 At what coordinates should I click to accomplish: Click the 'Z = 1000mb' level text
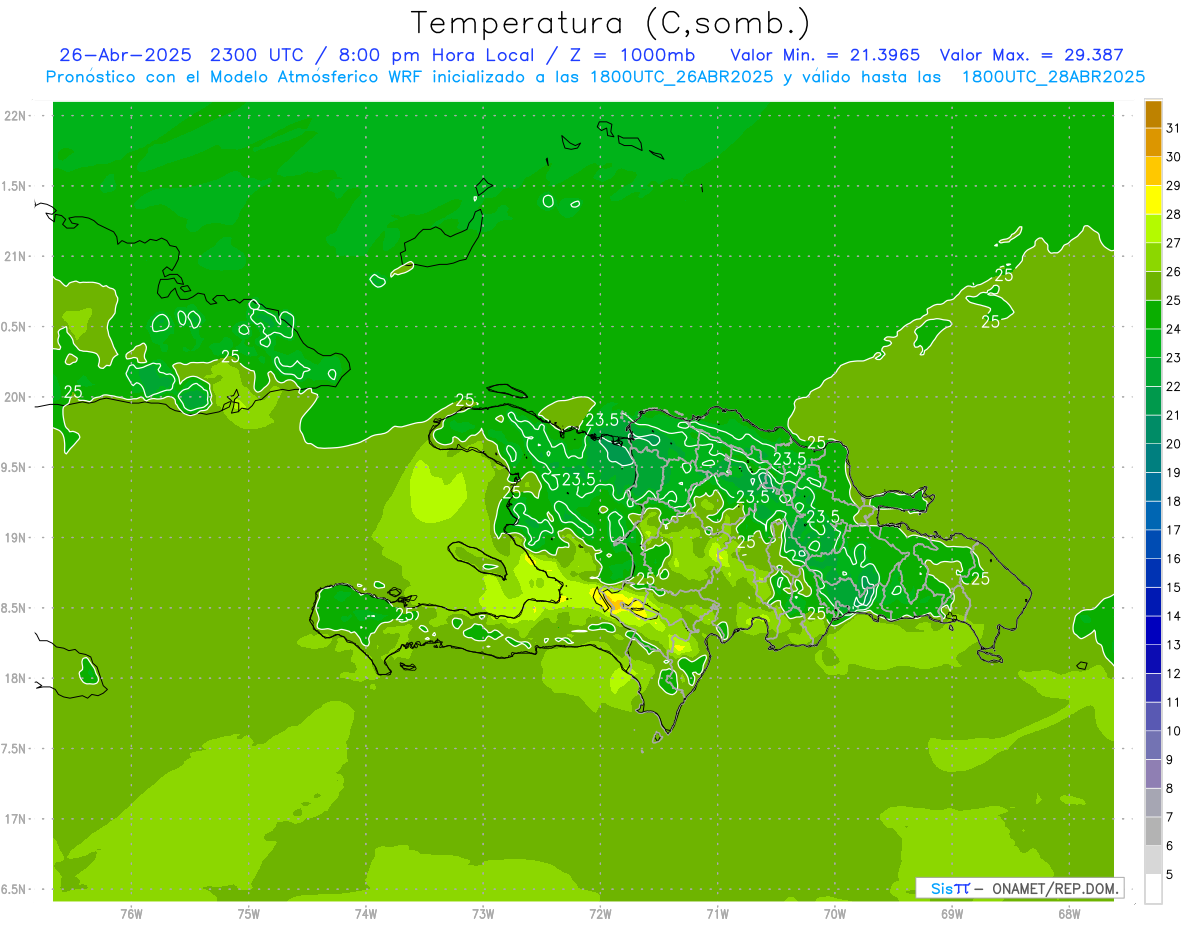coord(631,55)
